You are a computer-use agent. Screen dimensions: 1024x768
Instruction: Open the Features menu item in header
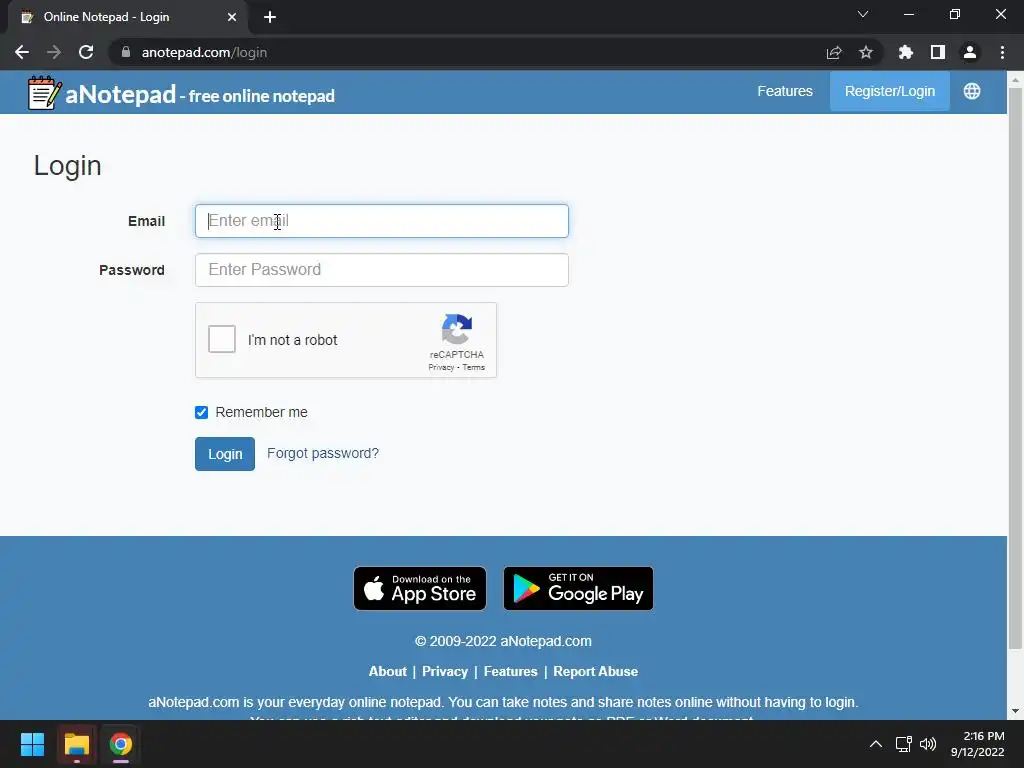(x=785, y=91)
